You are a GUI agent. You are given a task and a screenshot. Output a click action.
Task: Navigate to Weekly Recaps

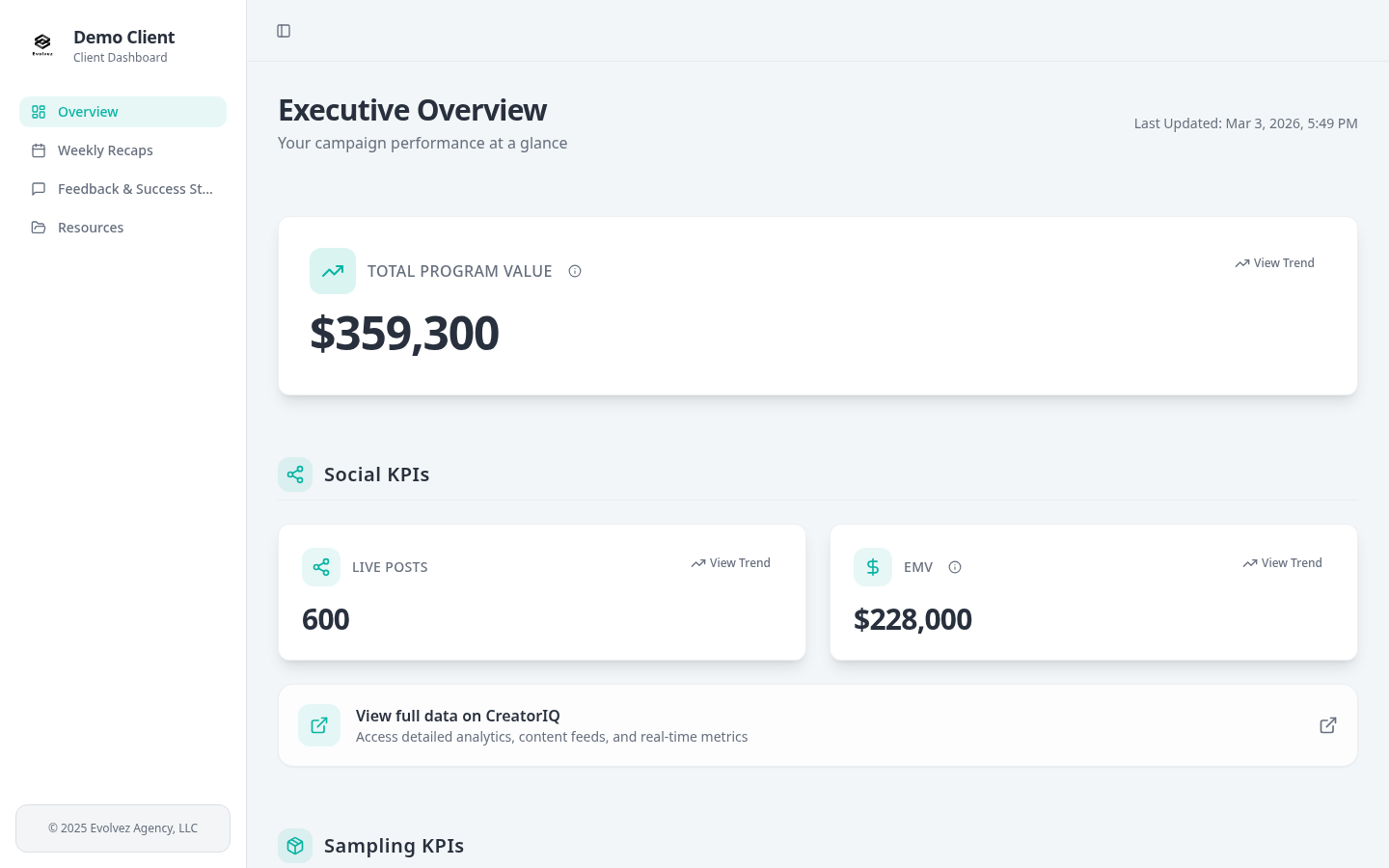point(105,150)
